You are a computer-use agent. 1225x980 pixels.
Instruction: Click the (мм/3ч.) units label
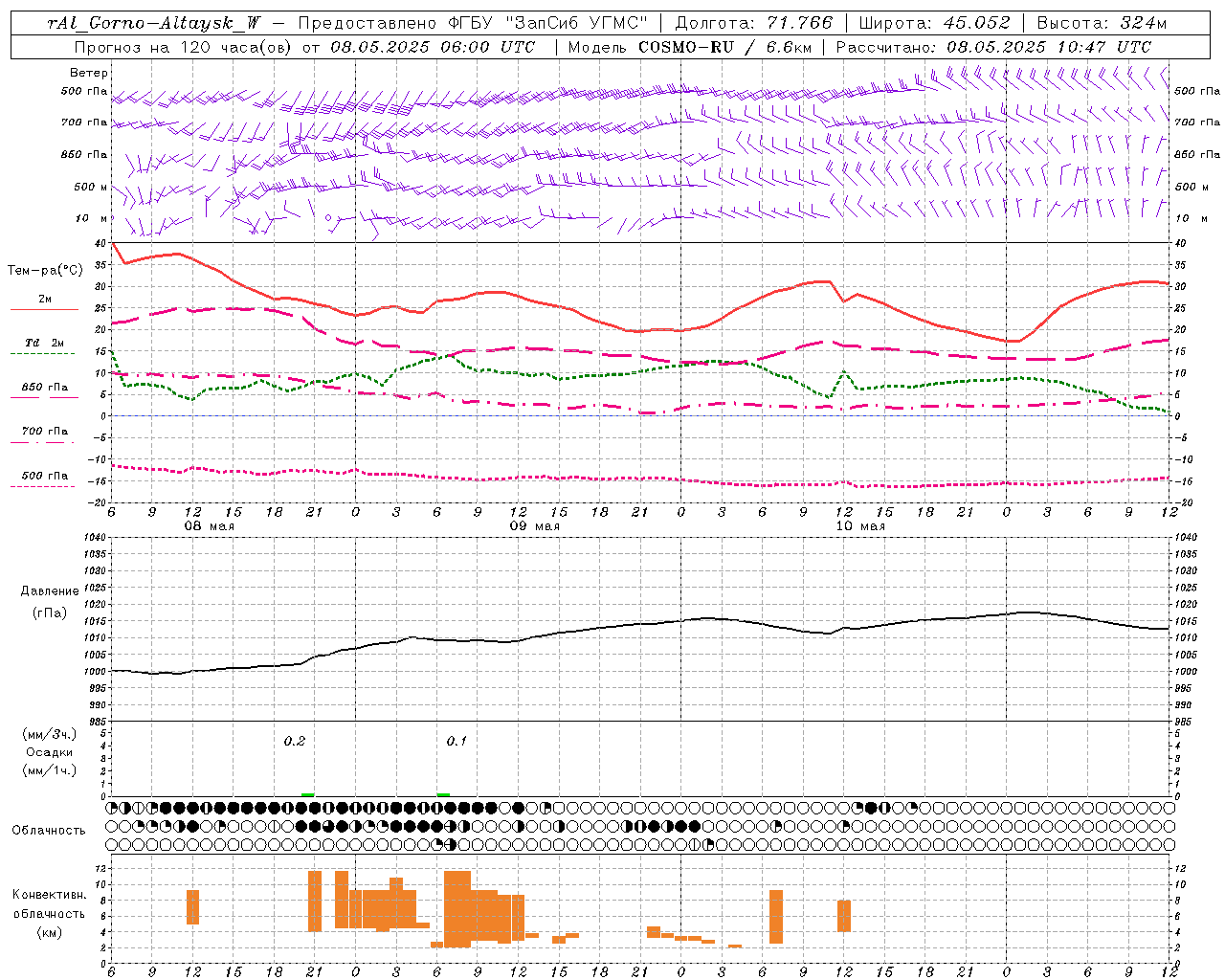point(49,735)
